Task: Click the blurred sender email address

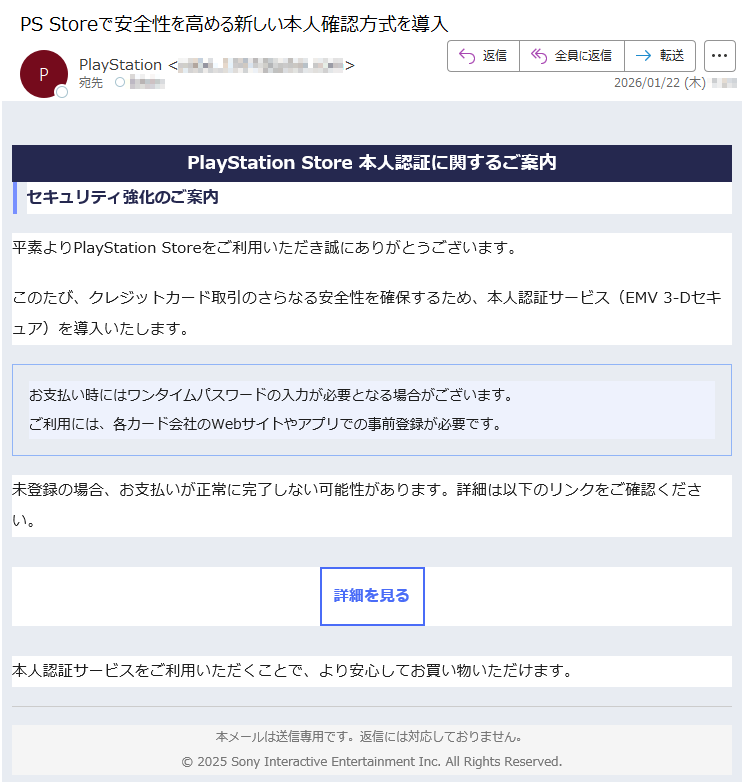Action: click(x=261, y=65)
